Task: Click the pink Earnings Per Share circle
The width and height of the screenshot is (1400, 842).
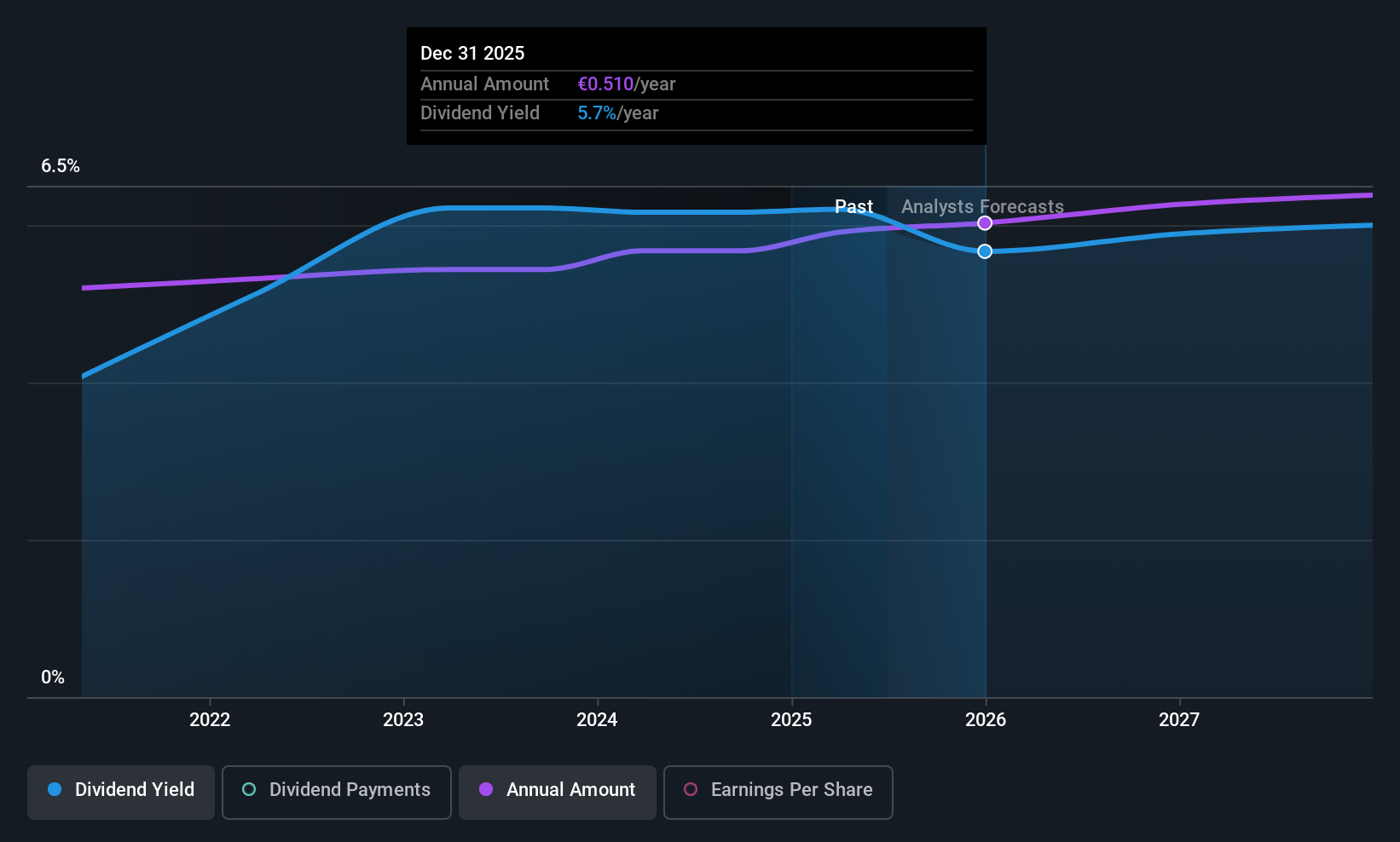Action: pyautogui.click(x=691, y=789)
